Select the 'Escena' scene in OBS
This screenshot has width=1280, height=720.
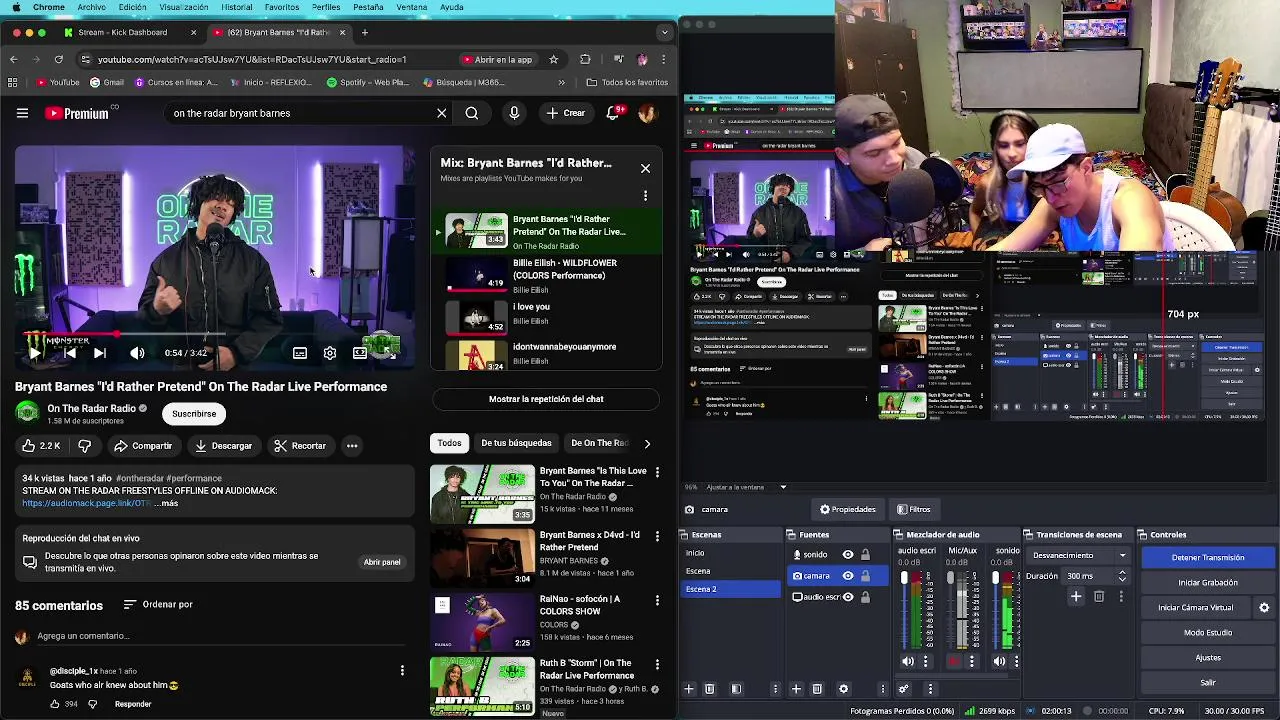[731, 571]
